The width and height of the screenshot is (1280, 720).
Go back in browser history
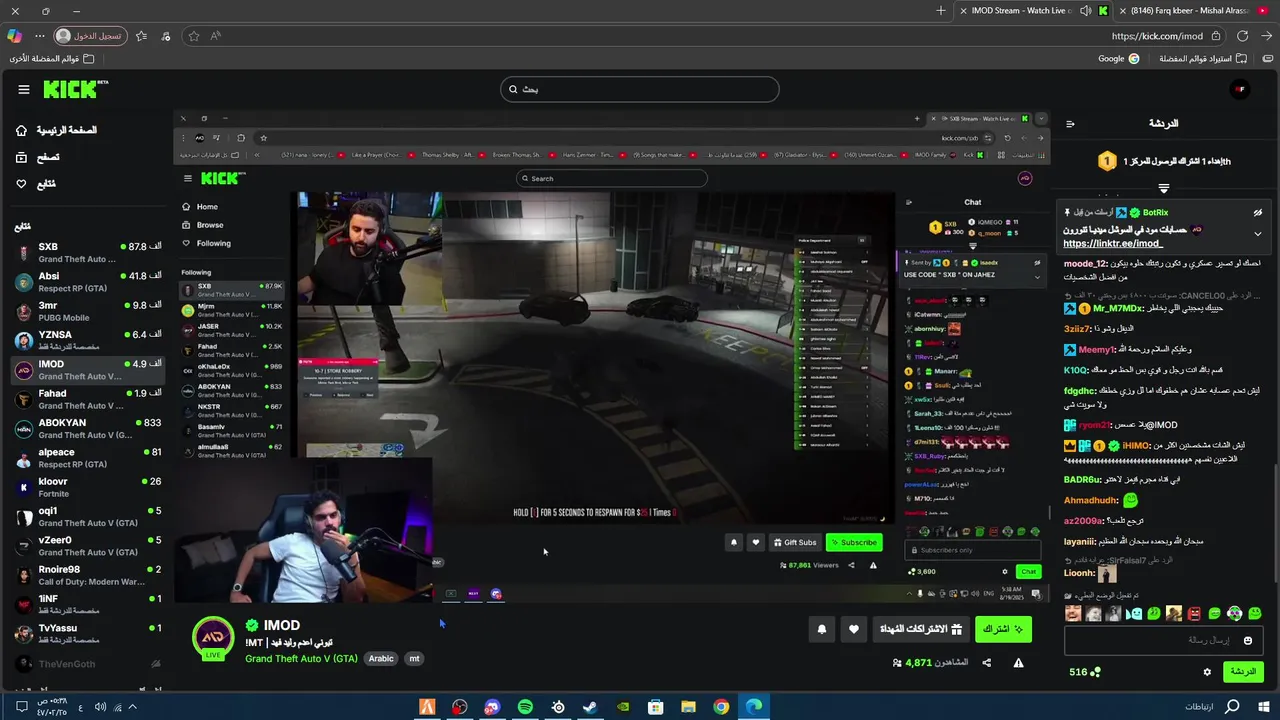pyautogui.click(x=1266, y=36)
